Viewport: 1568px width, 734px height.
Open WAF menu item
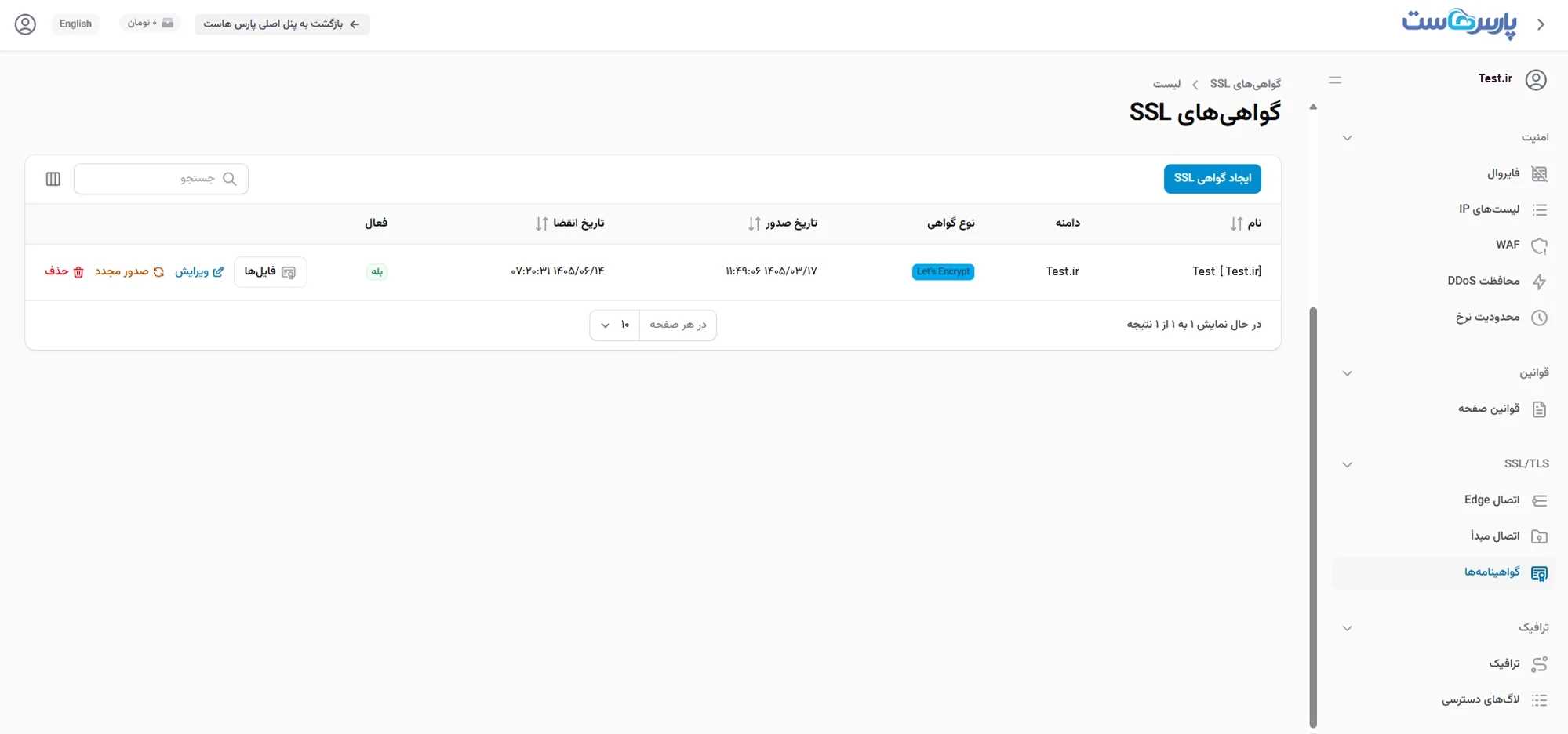point(1443,245)
